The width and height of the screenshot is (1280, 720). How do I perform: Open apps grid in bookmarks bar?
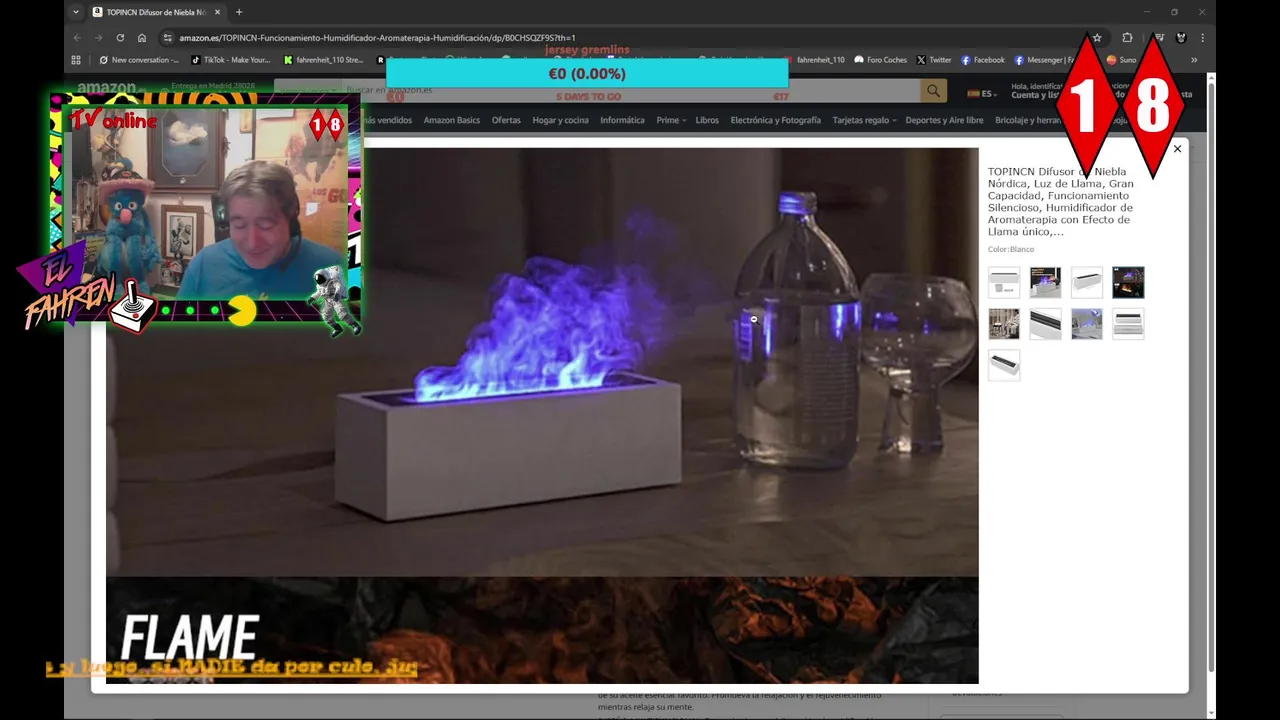(x=76, y=60)
